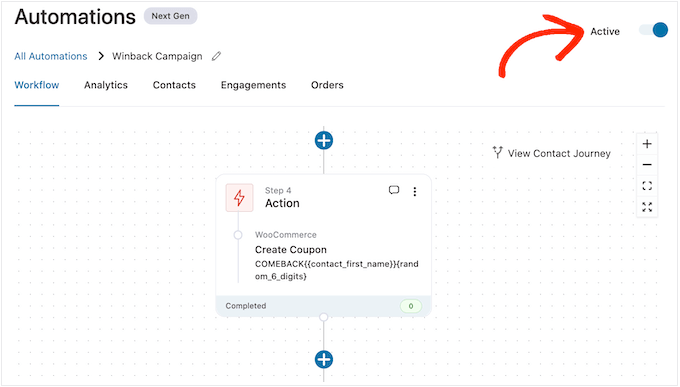Click the View Contact Journey branch icon

click(497, 152)
